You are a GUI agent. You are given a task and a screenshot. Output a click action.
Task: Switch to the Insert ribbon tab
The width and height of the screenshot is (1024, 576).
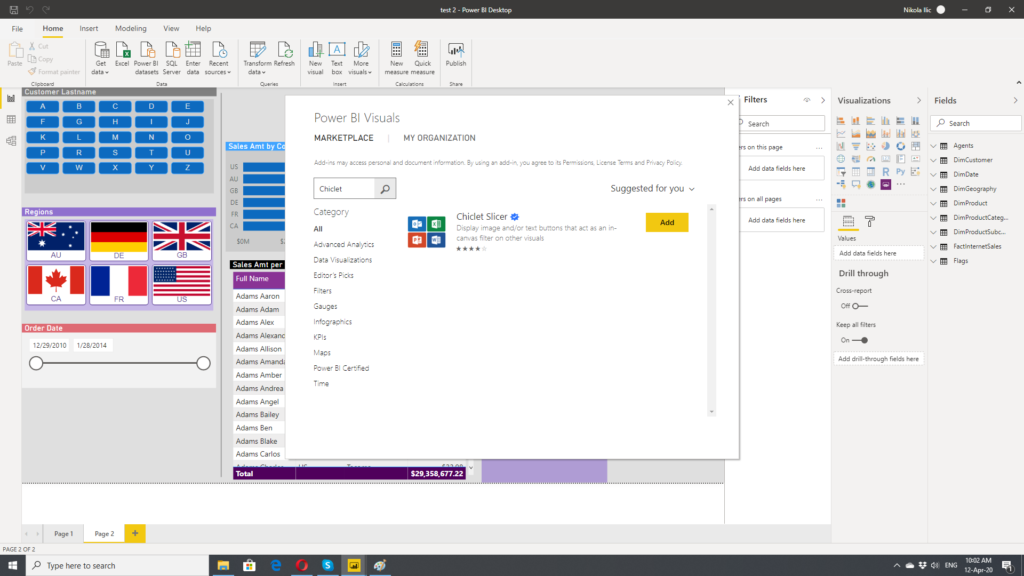pyautogui.click(x=89, y=29)
